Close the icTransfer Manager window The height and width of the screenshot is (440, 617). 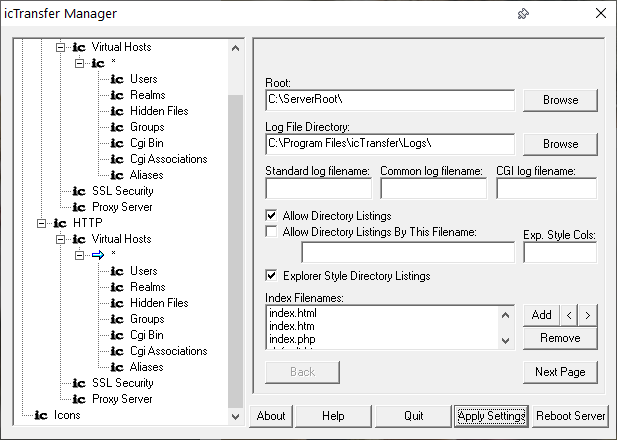click(600, 13)
